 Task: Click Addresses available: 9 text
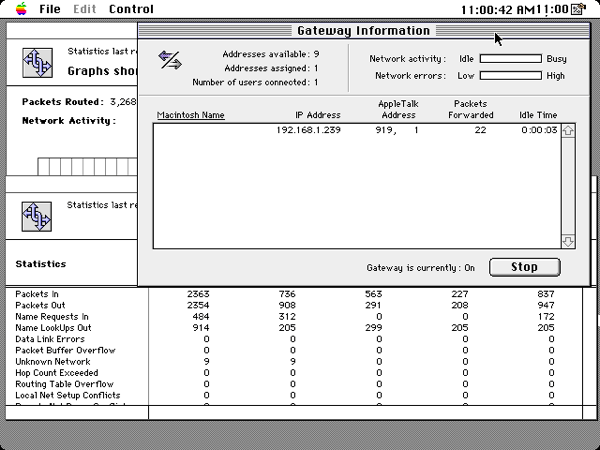271,54
